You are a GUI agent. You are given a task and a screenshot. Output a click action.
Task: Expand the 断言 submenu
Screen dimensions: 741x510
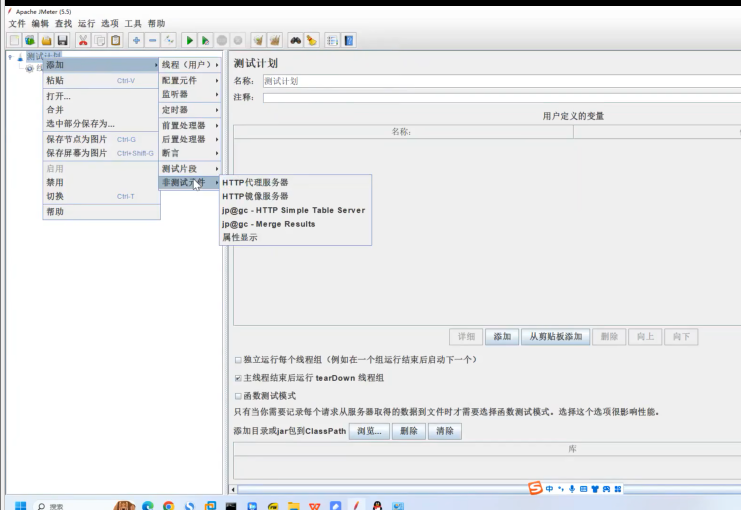click(x=190, y=153)
